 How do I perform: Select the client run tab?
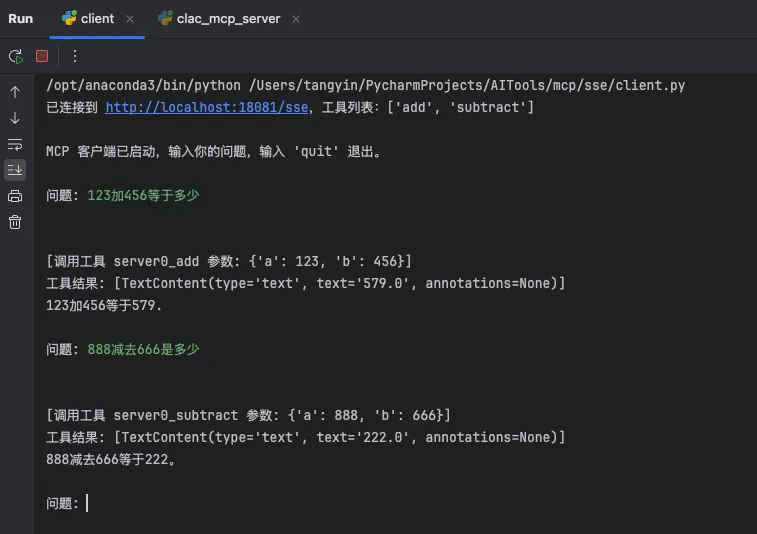click(97, 19)
